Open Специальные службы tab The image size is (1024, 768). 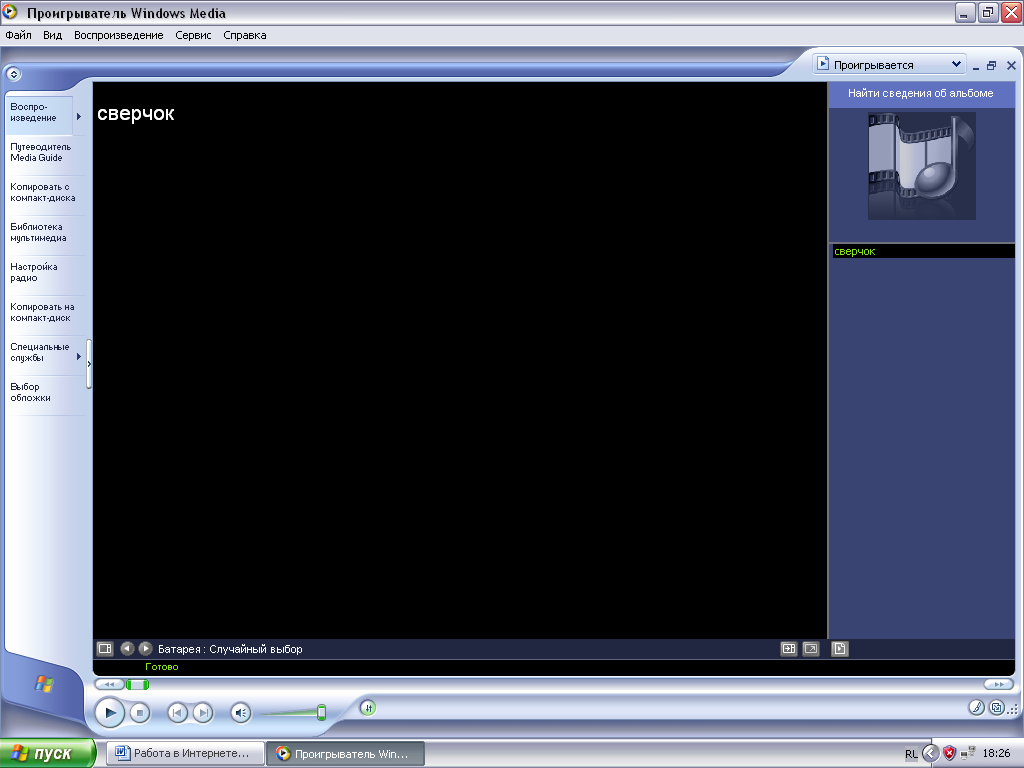(39, 353)
